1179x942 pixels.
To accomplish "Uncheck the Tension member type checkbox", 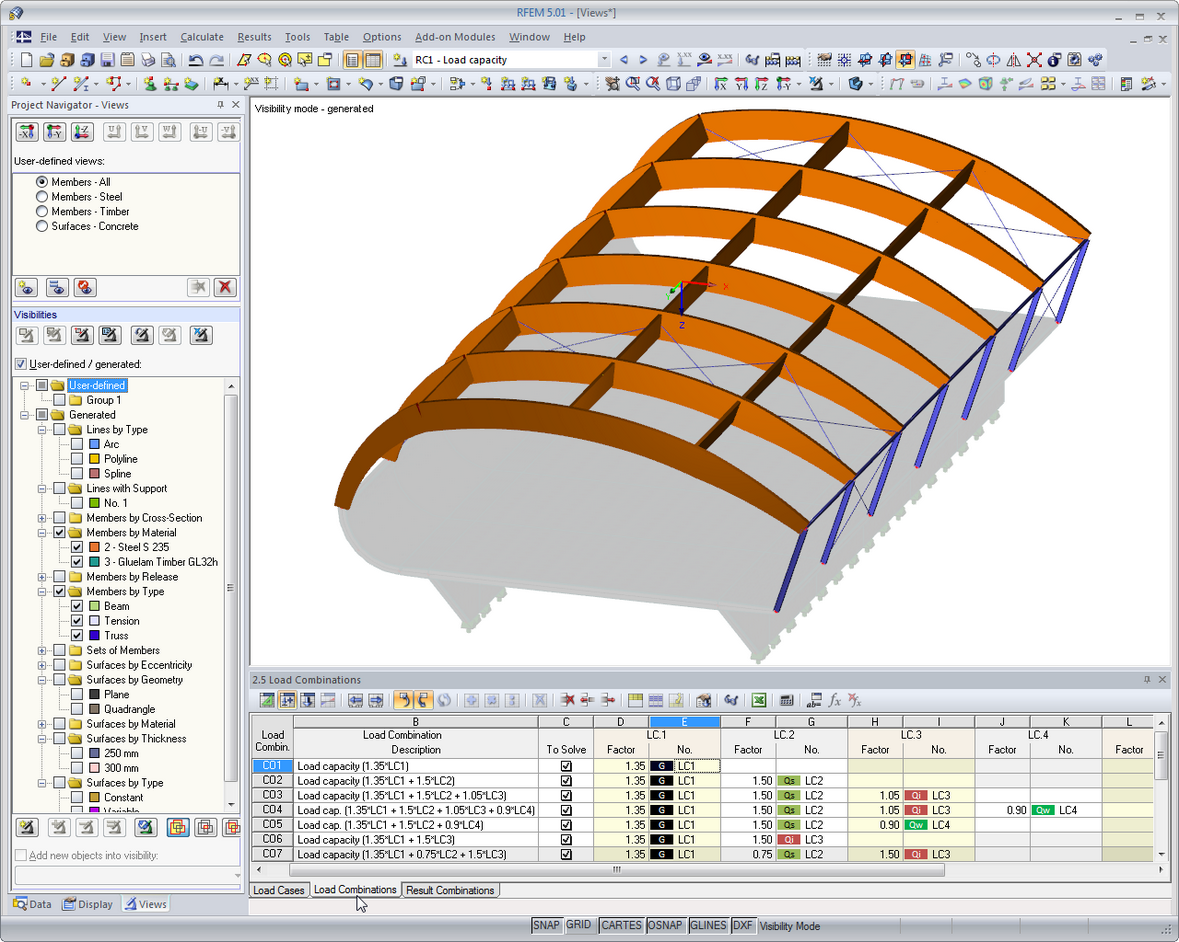I will (77, 621).
